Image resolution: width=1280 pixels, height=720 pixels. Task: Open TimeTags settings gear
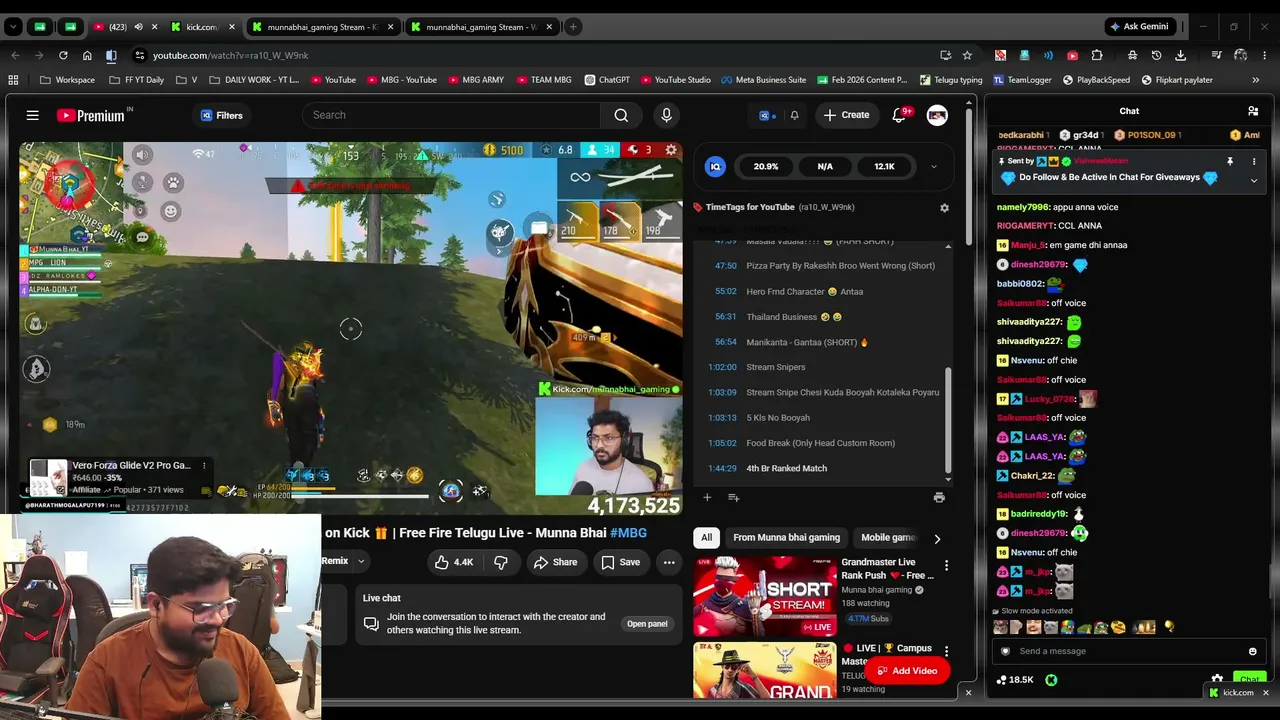(944, 207)
